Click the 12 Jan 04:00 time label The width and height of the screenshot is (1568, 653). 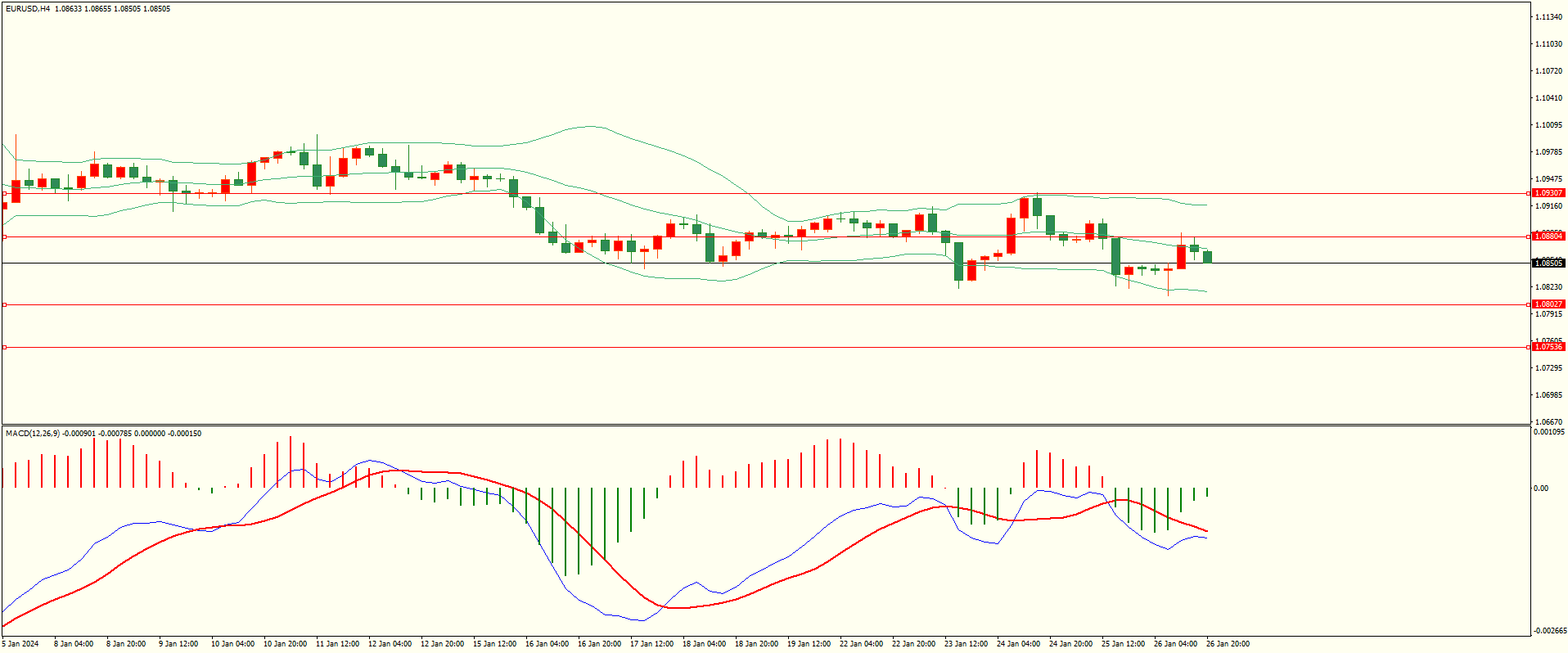point(390,644)
